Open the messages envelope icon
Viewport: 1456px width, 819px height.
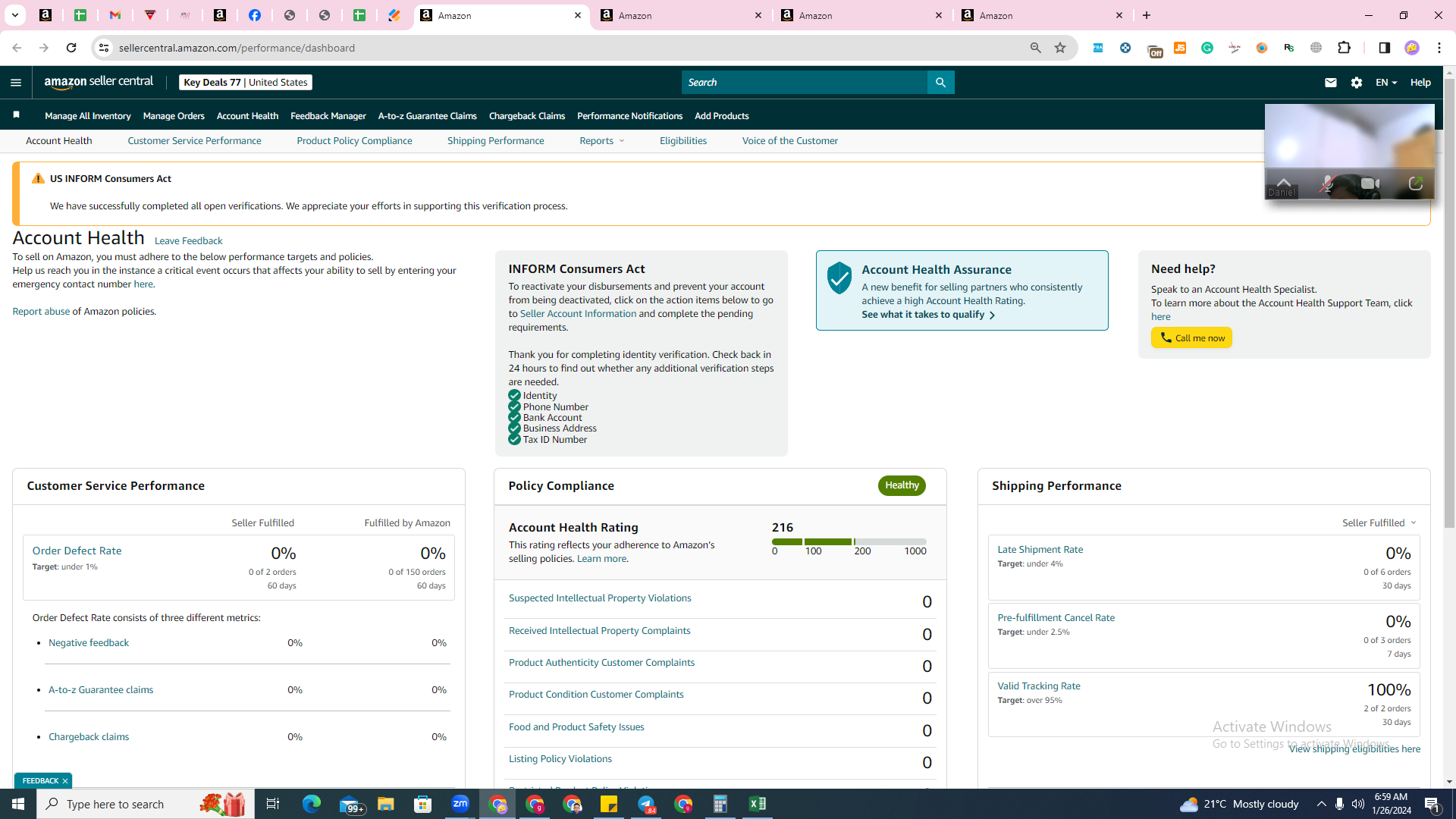[1330, 83]
